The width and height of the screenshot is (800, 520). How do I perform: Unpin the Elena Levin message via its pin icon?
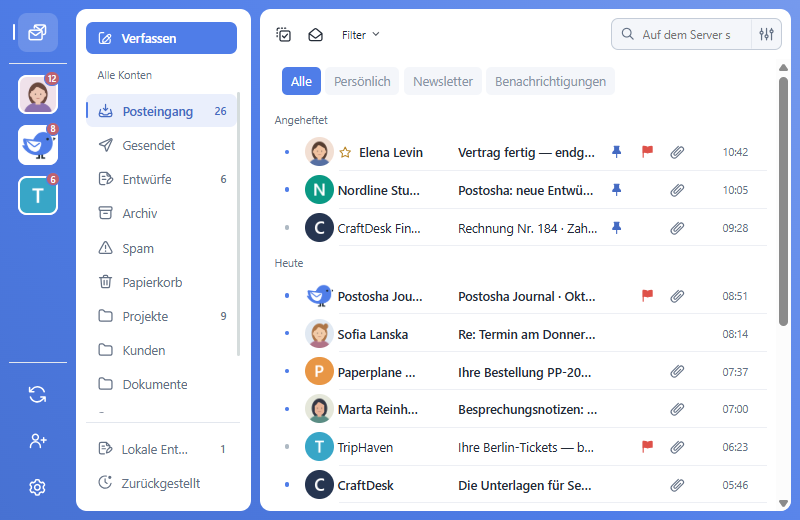point(616,152)
